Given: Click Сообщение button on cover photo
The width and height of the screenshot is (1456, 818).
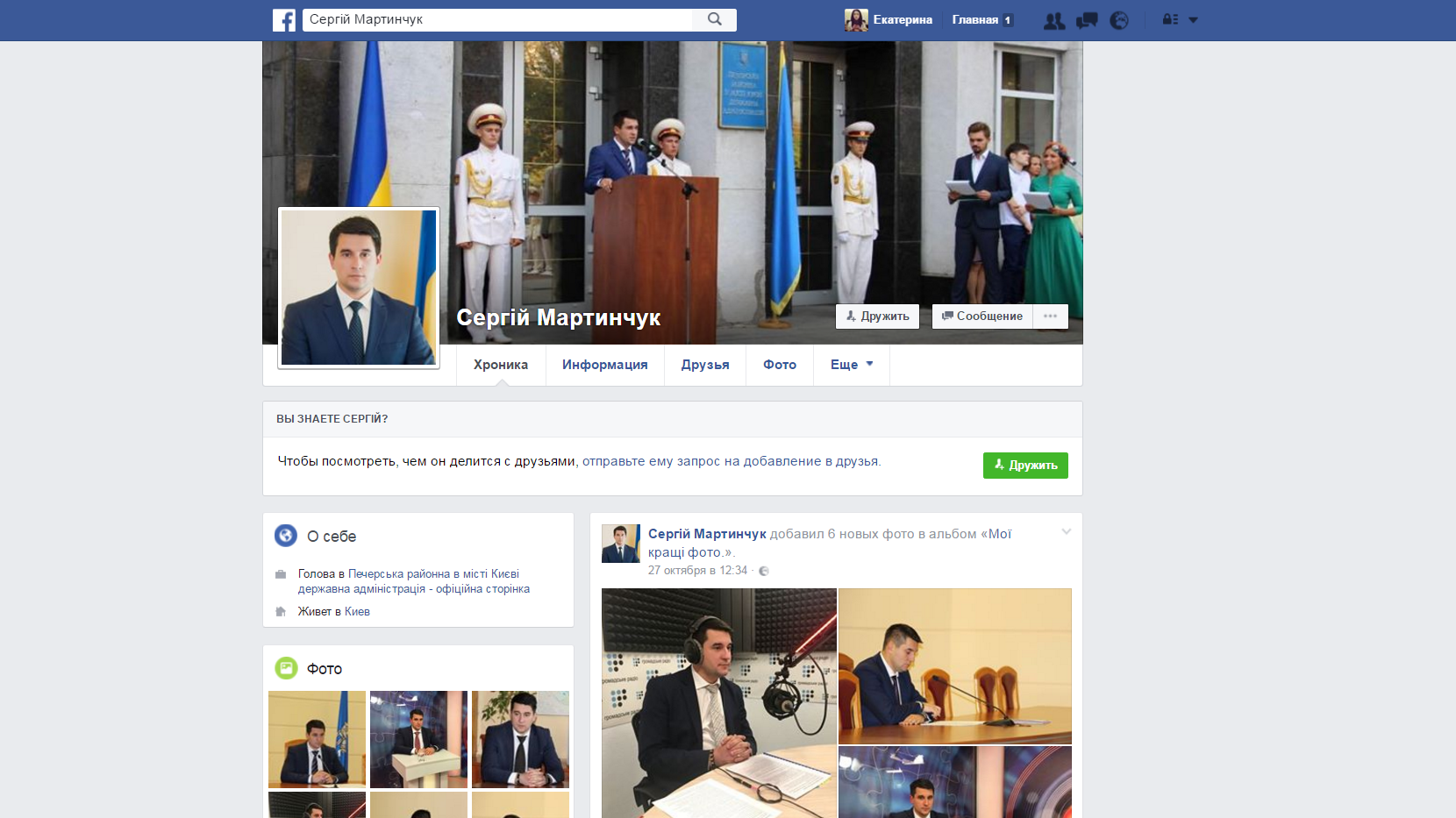Looking at the screenshot, I should (982, 317).
